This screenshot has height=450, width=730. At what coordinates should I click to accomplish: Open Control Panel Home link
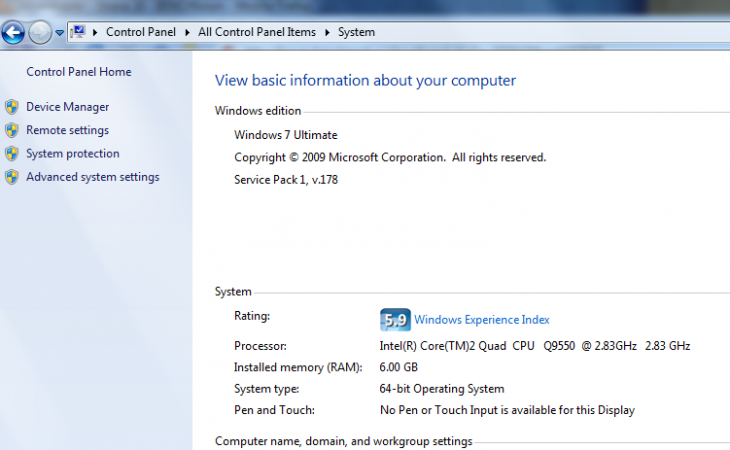[x=79, y=72]
